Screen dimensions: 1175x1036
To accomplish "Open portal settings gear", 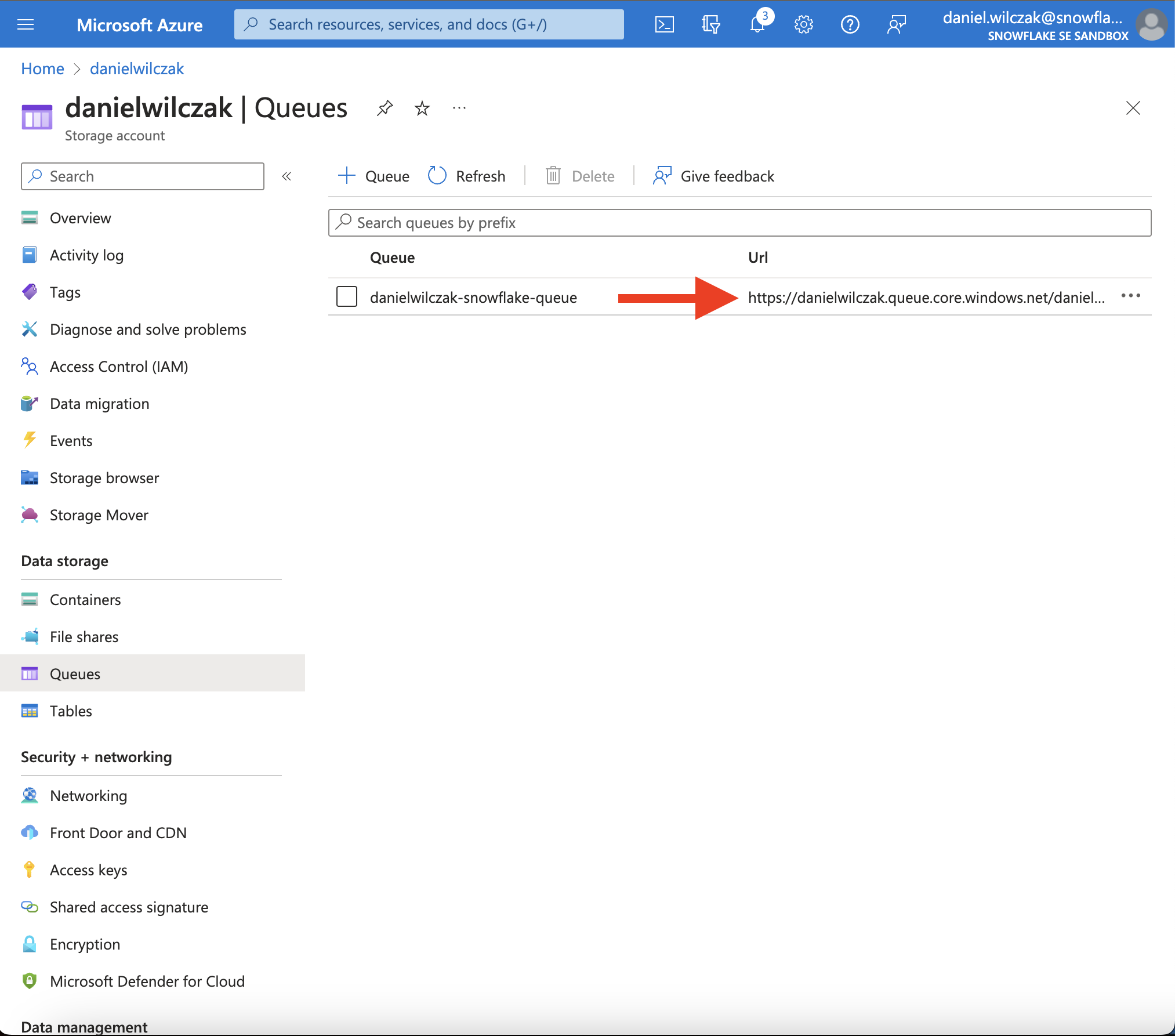I will 804,24.
